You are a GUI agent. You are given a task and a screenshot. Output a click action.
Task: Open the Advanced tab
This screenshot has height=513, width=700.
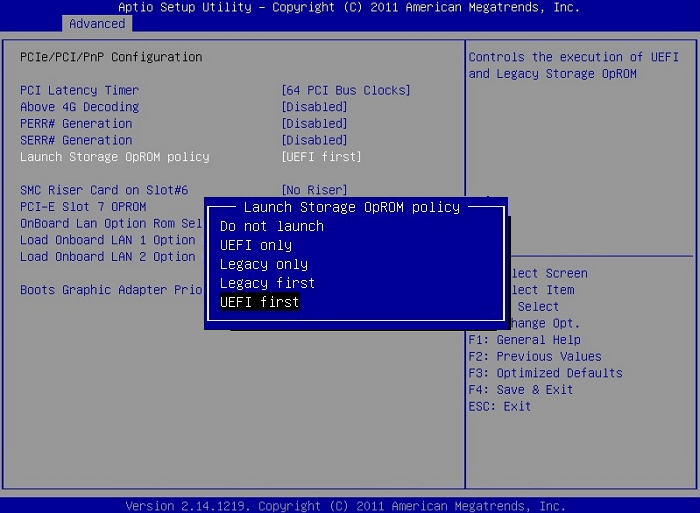97,23
